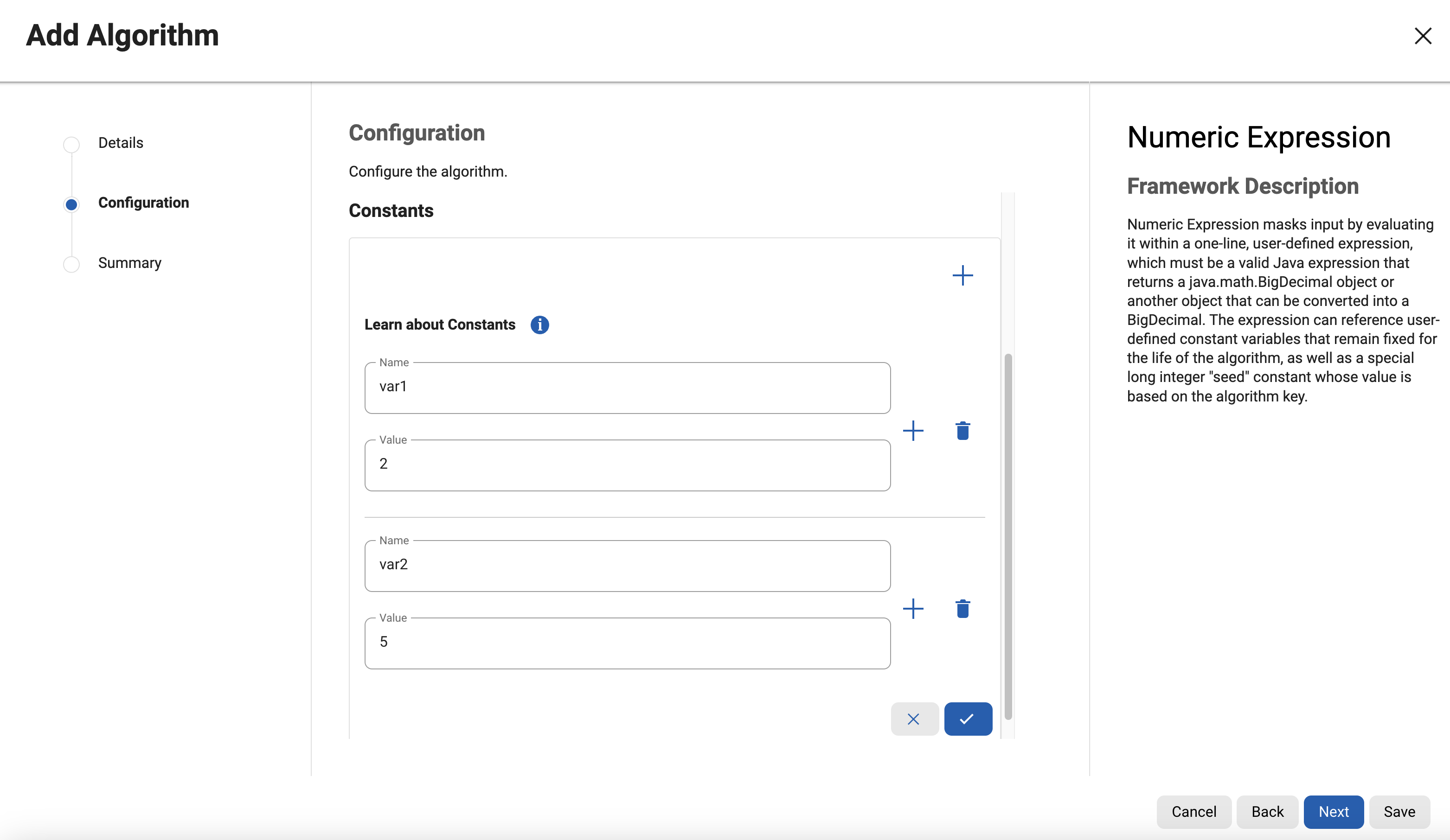Open the Learn about Constants info icon
1450x840 pixels.
(539, 325)
